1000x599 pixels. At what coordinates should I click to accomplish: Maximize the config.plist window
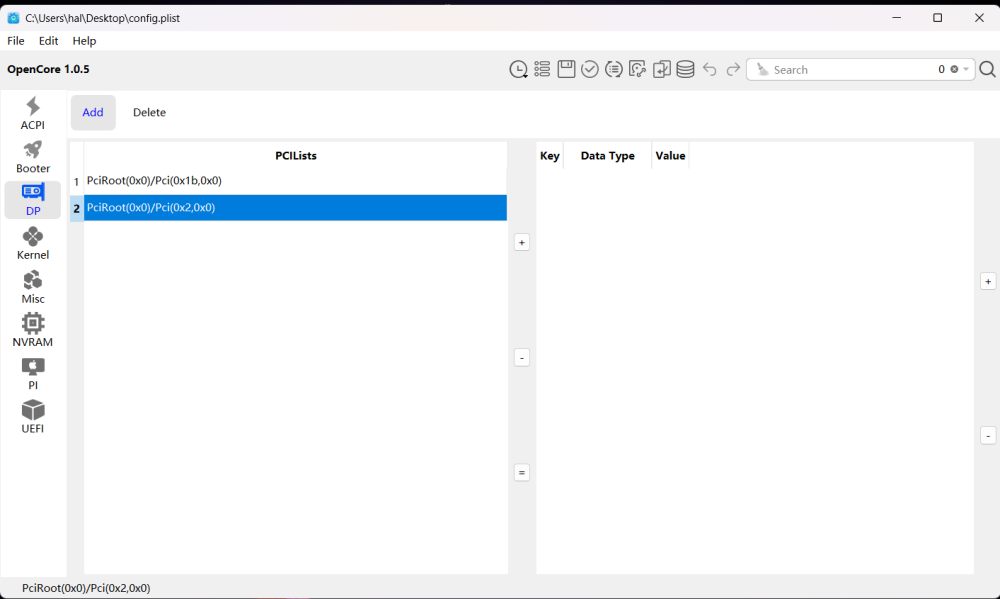coord(938,18)
